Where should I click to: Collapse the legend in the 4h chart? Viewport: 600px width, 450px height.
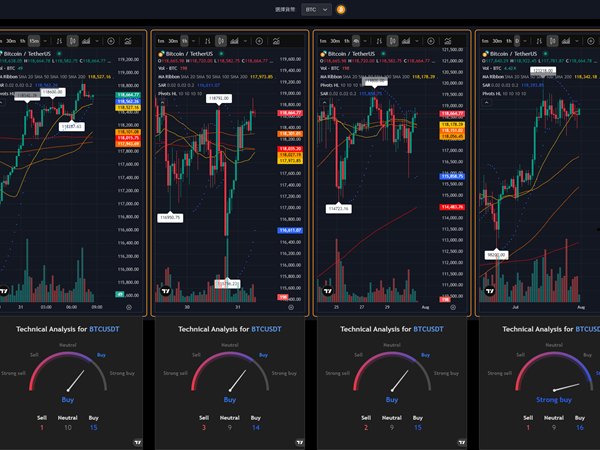[x=324, y=103]
